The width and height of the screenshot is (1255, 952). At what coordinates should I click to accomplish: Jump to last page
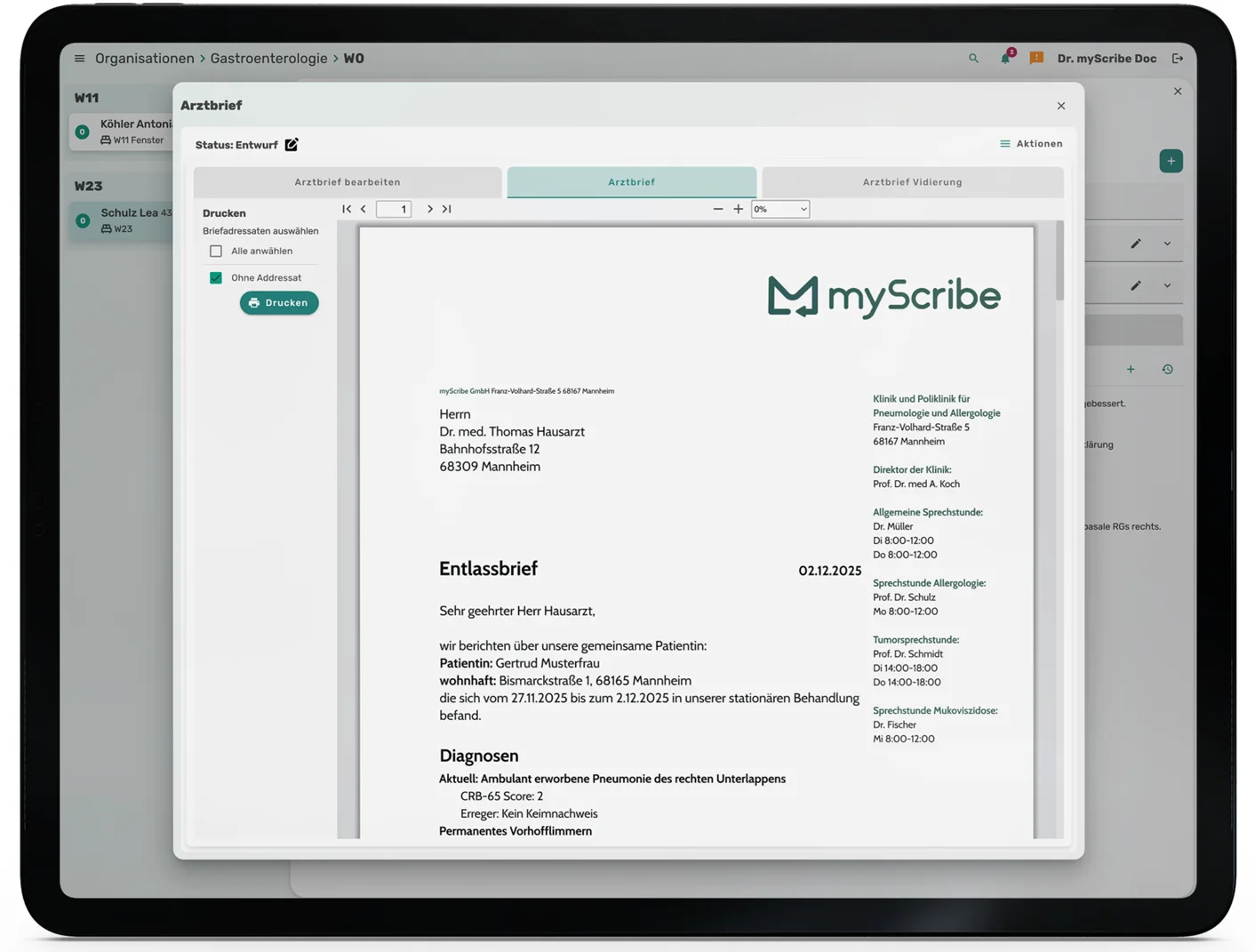[x=447, y=209]
